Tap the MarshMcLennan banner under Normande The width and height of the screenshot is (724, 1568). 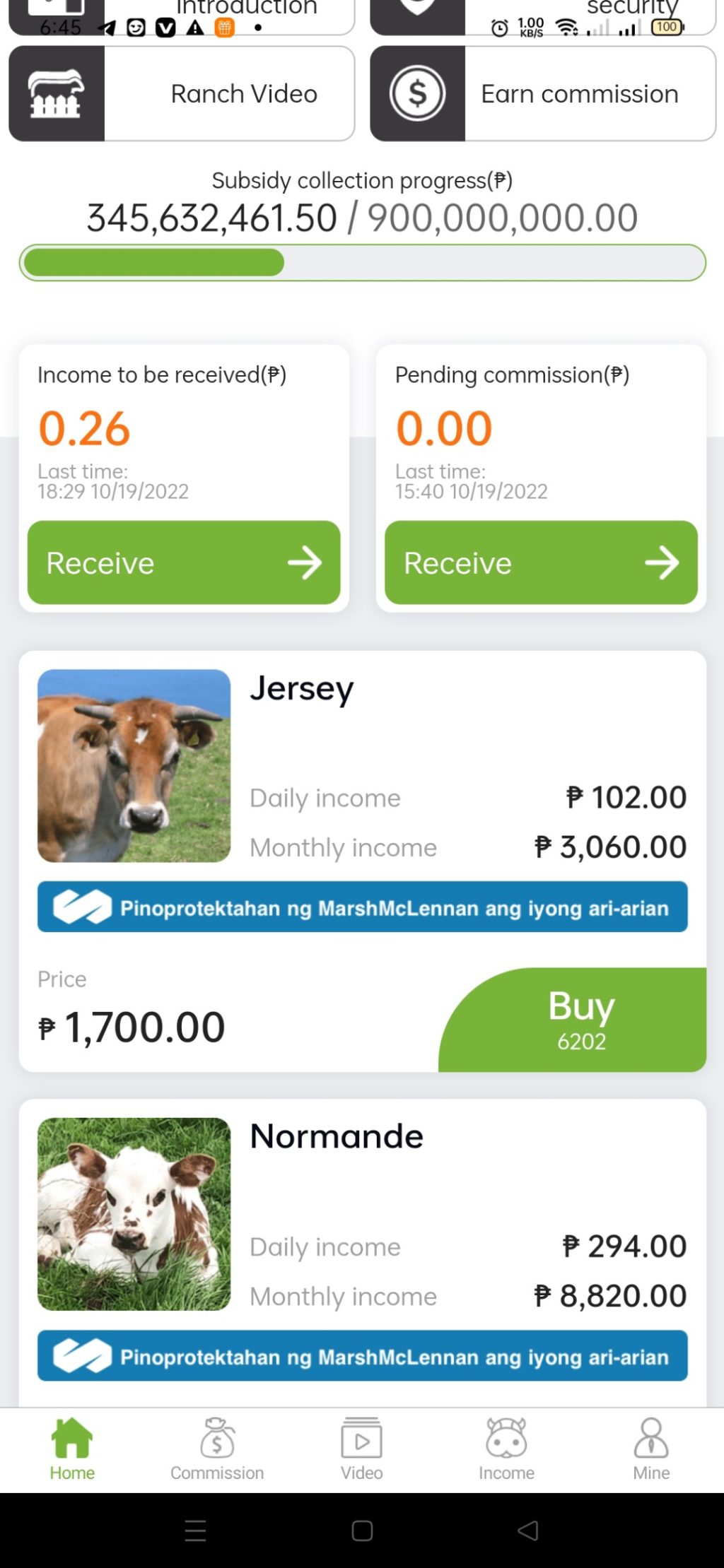(x=362, y=1355)
